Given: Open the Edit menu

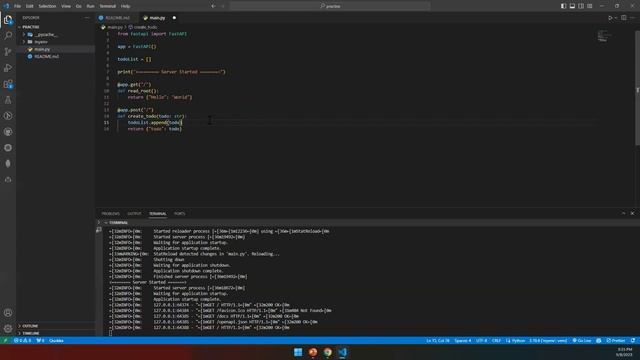Looking at the screenshot, I should (x=30, y=6).
